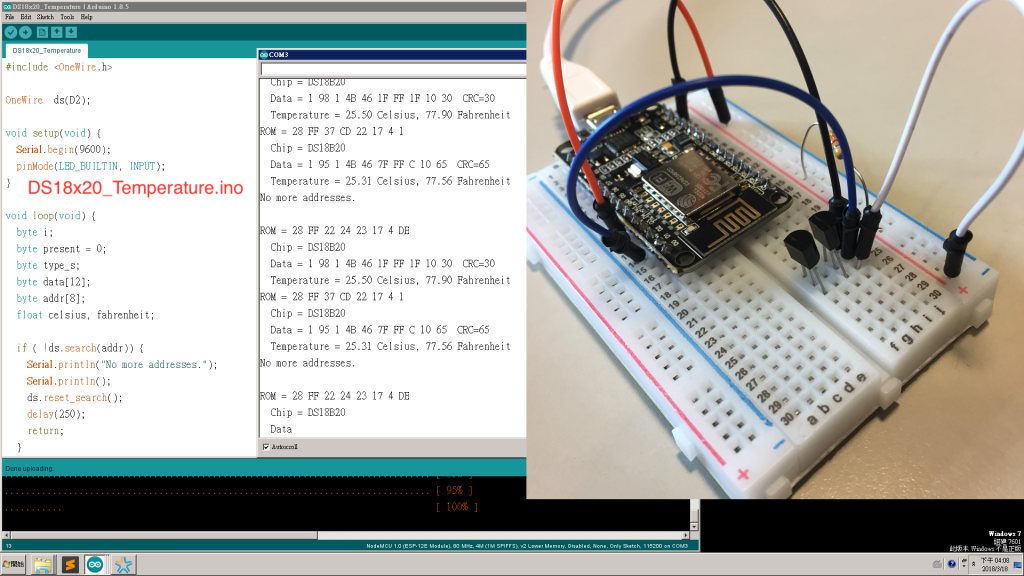Toggle the Autoscroll checkbox in serial monitor
This screenshot has height=576, width=1024.
[x=266, y=447]
